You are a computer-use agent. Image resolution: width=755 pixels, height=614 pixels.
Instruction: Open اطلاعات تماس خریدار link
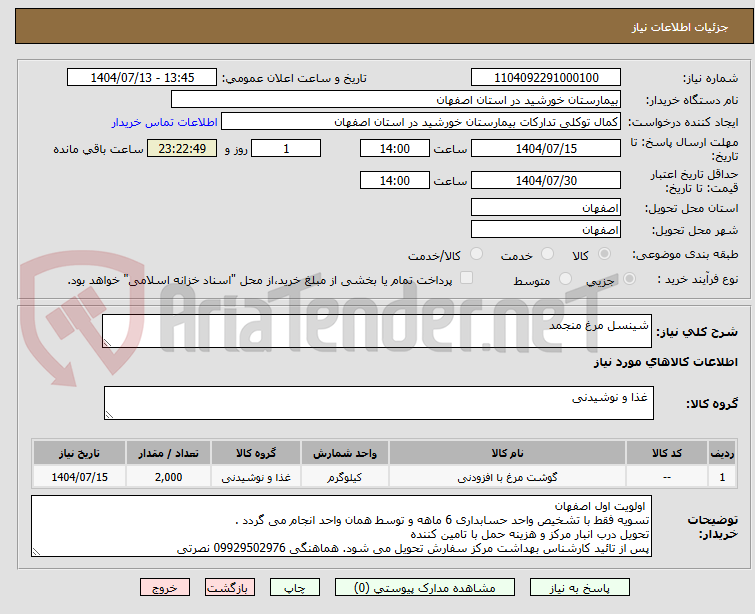(165, 122)
